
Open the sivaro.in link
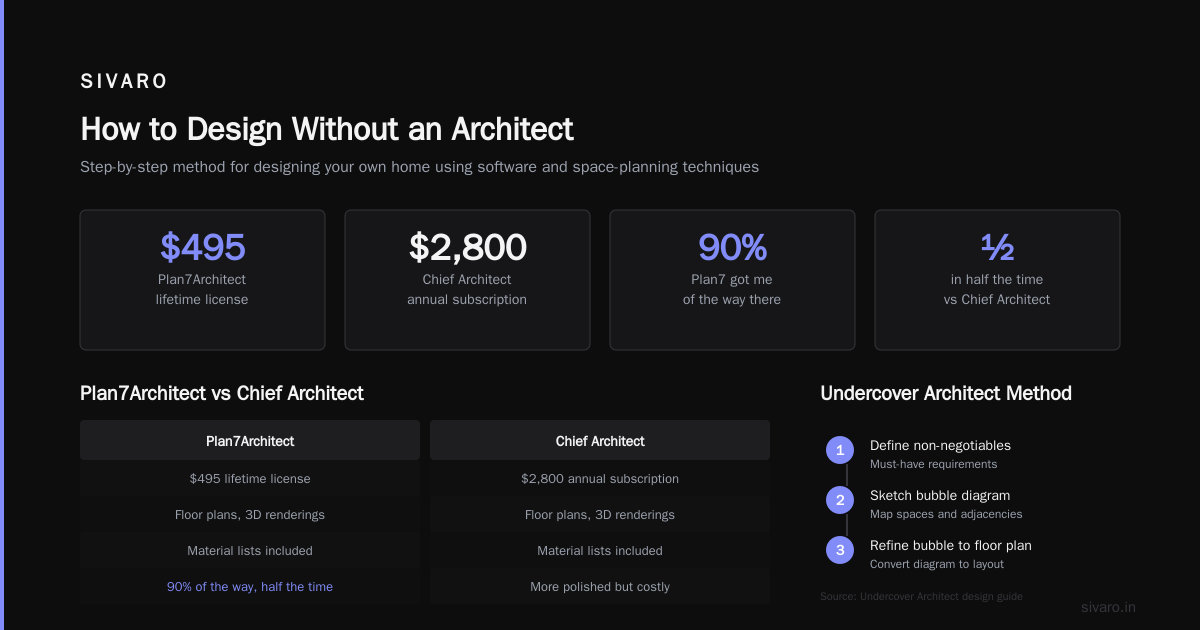1109,607
